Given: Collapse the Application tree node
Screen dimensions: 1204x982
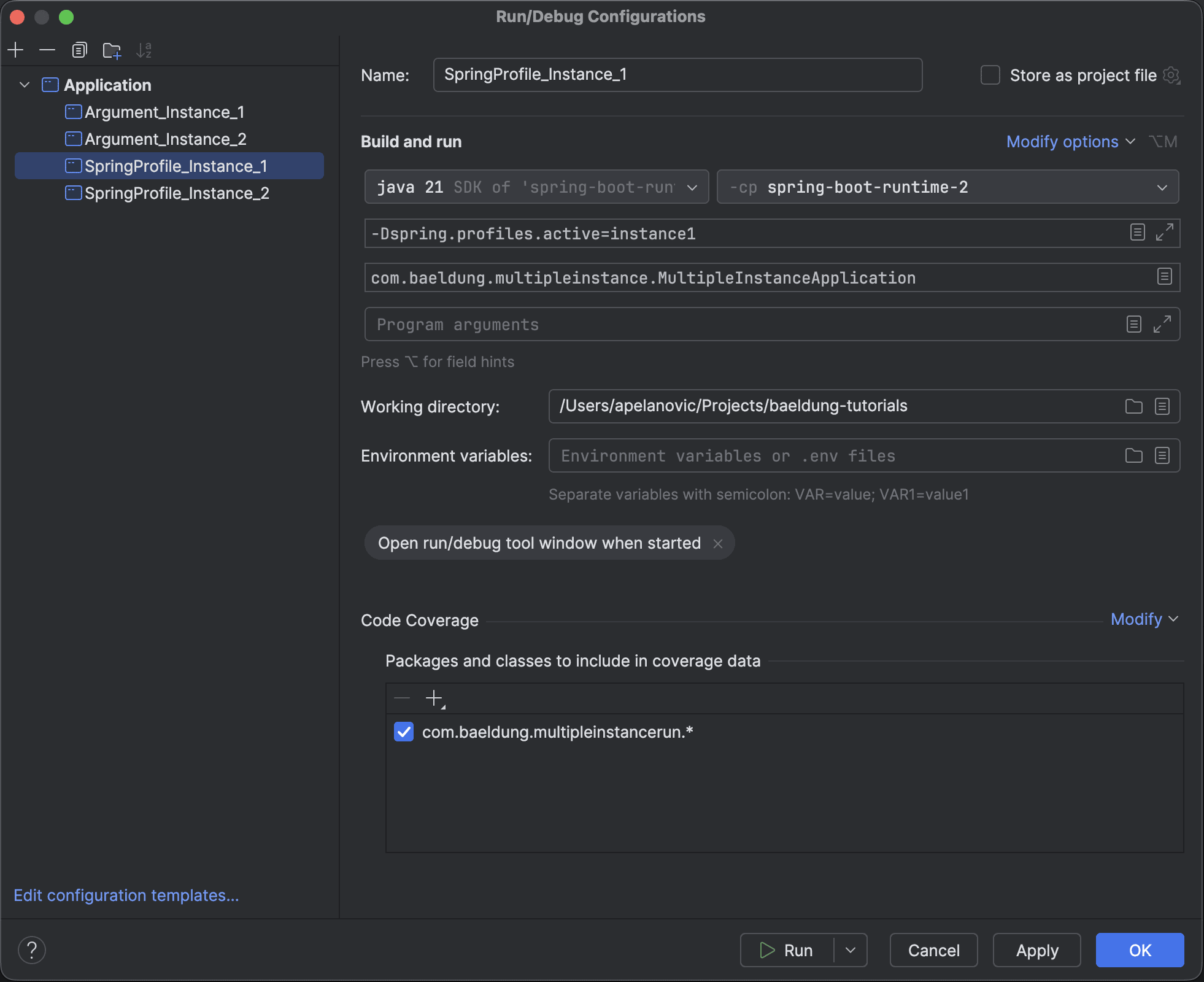Looking at the screenshot, I should click(x=25, y=85).
